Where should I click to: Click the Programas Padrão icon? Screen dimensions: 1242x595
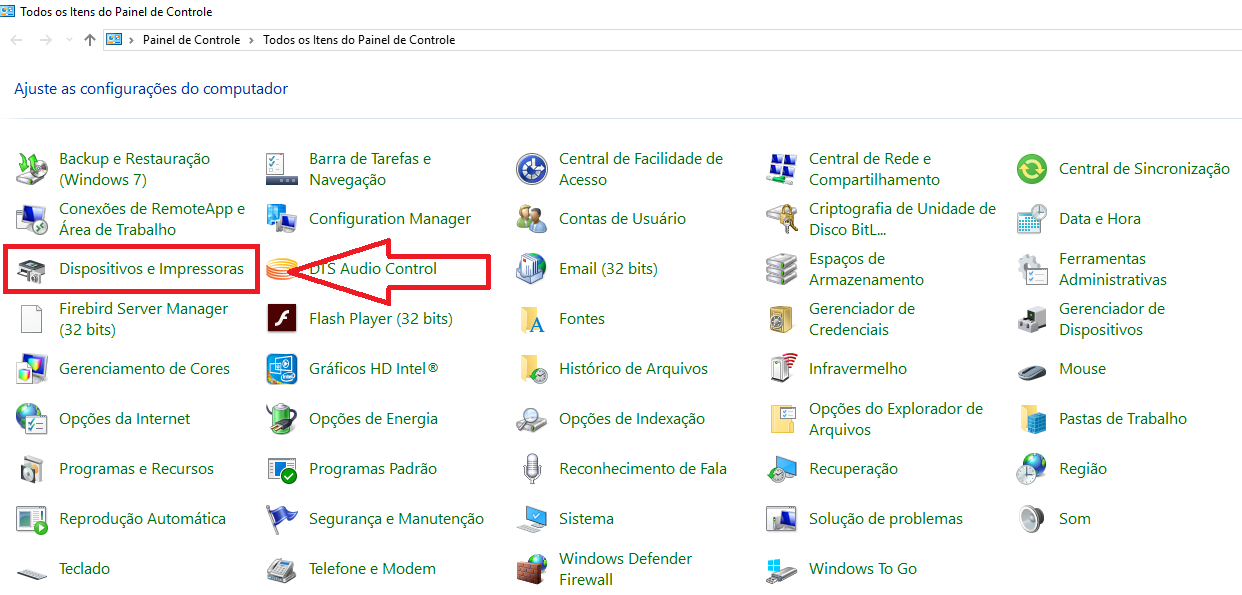(x=281, y=469)
